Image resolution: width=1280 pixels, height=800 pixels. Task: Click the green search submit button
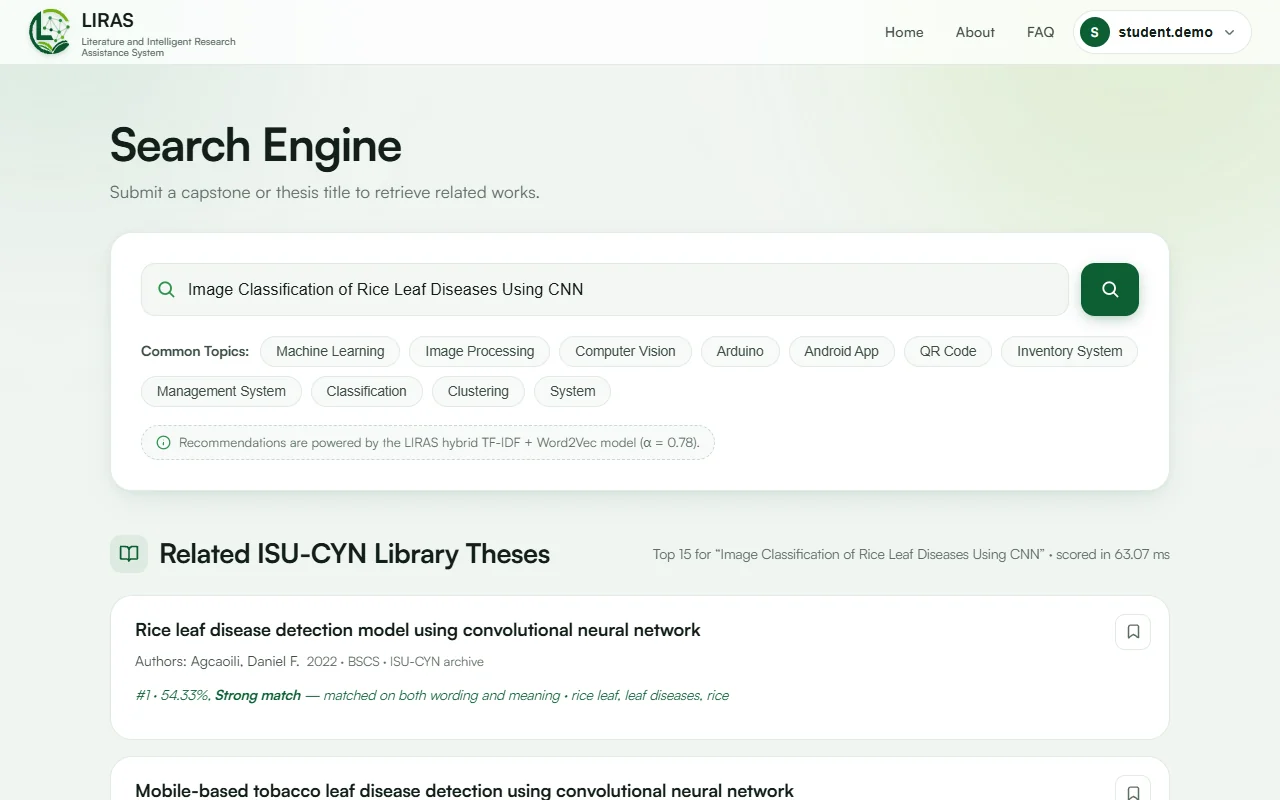click(x=1110, y=289)
